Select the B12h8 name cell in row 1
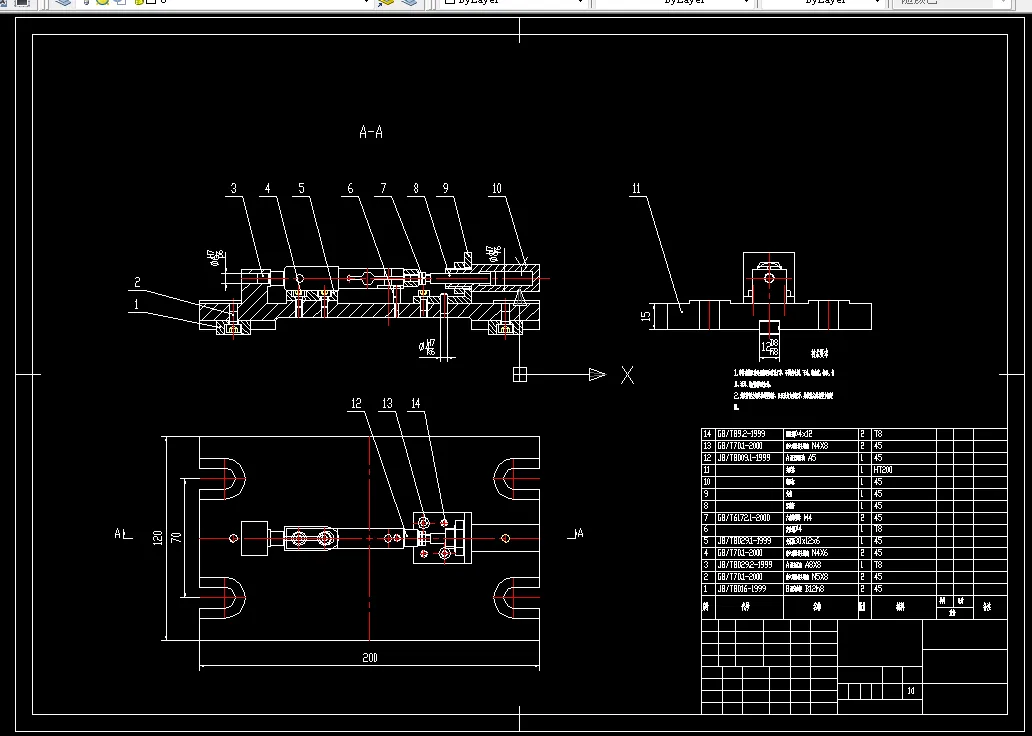 point(821,589)
